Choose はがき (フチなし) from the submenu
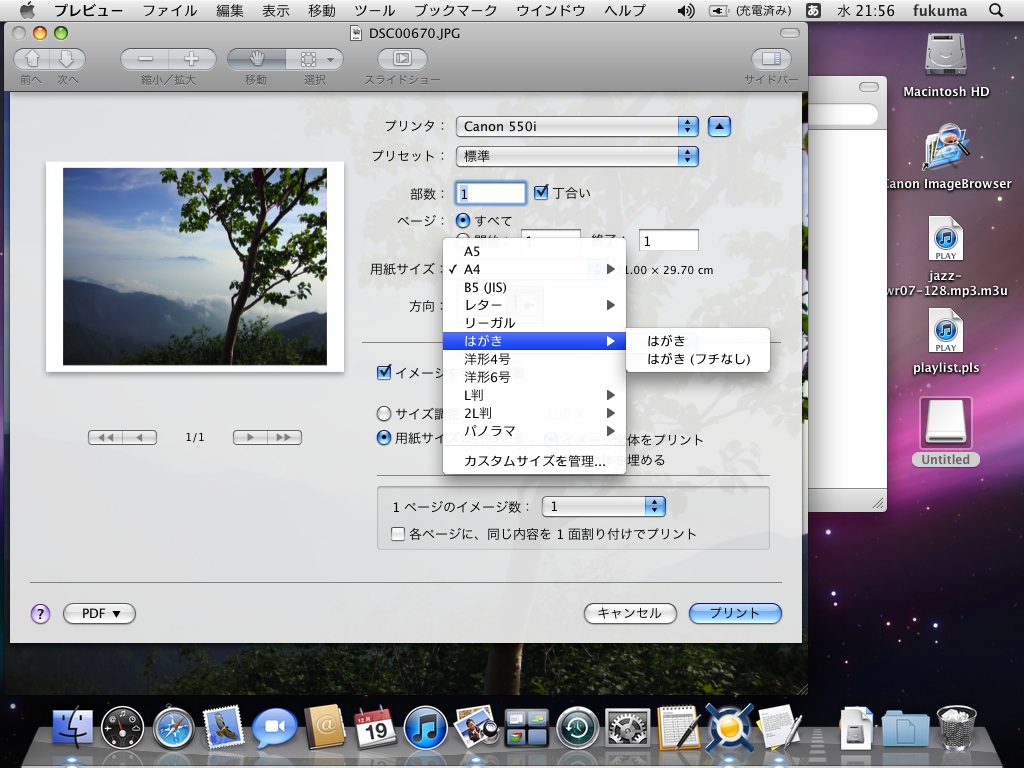Image resolution: width=1024 pixels, height=768 pixels. [x=698, y=359]
